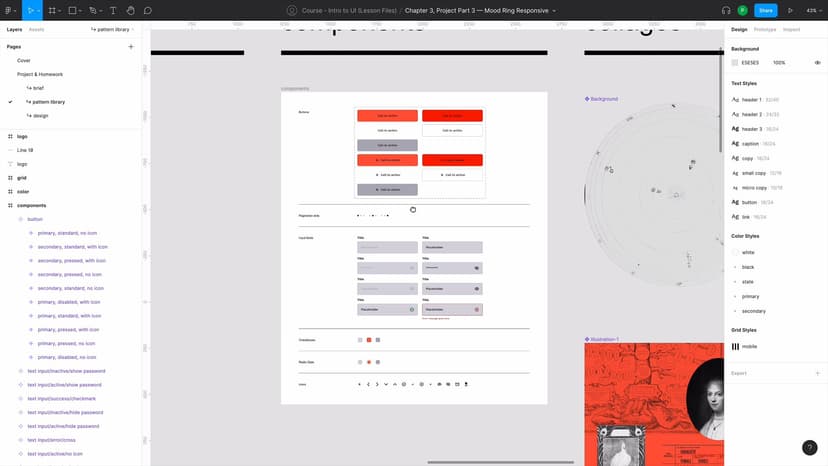Click the Share button
Viewport: 828px width, 466px height.
coord(766,10)
